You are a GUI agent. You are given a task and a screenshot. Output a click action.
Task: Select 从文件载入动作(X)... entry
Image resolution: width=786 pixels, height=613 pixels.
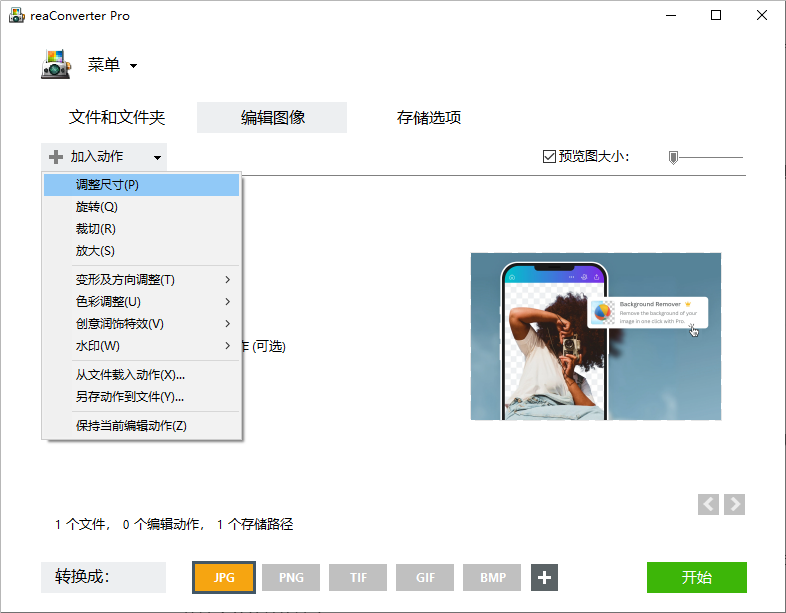(x=141, y=375)
